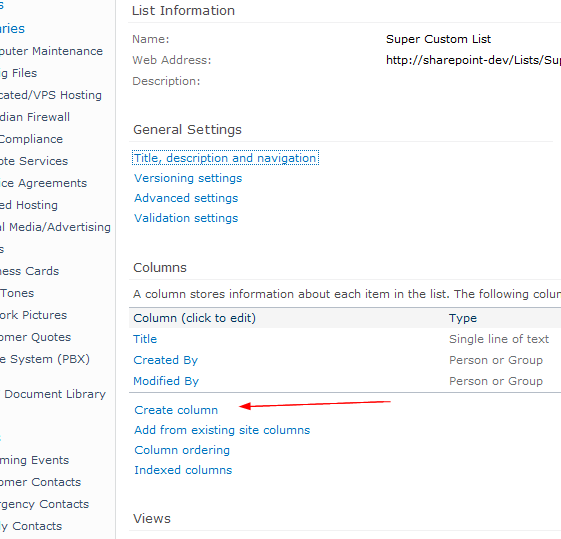Edit the Created By column
Viewport: 561px width, 539px height.
pyautogui.click(x=165, y=360)
